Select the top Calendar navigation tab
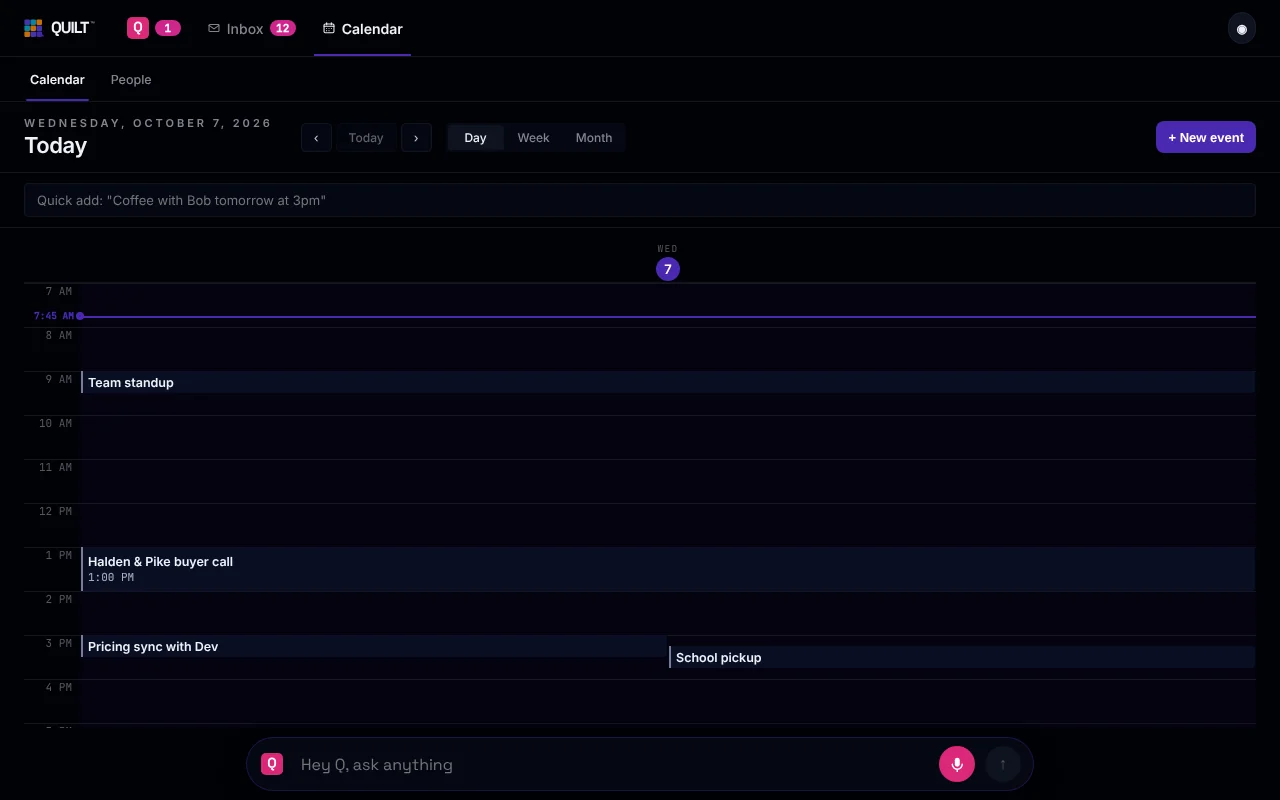The width and height of the screenshot is (1280, 800). click(x=362, y=28)
